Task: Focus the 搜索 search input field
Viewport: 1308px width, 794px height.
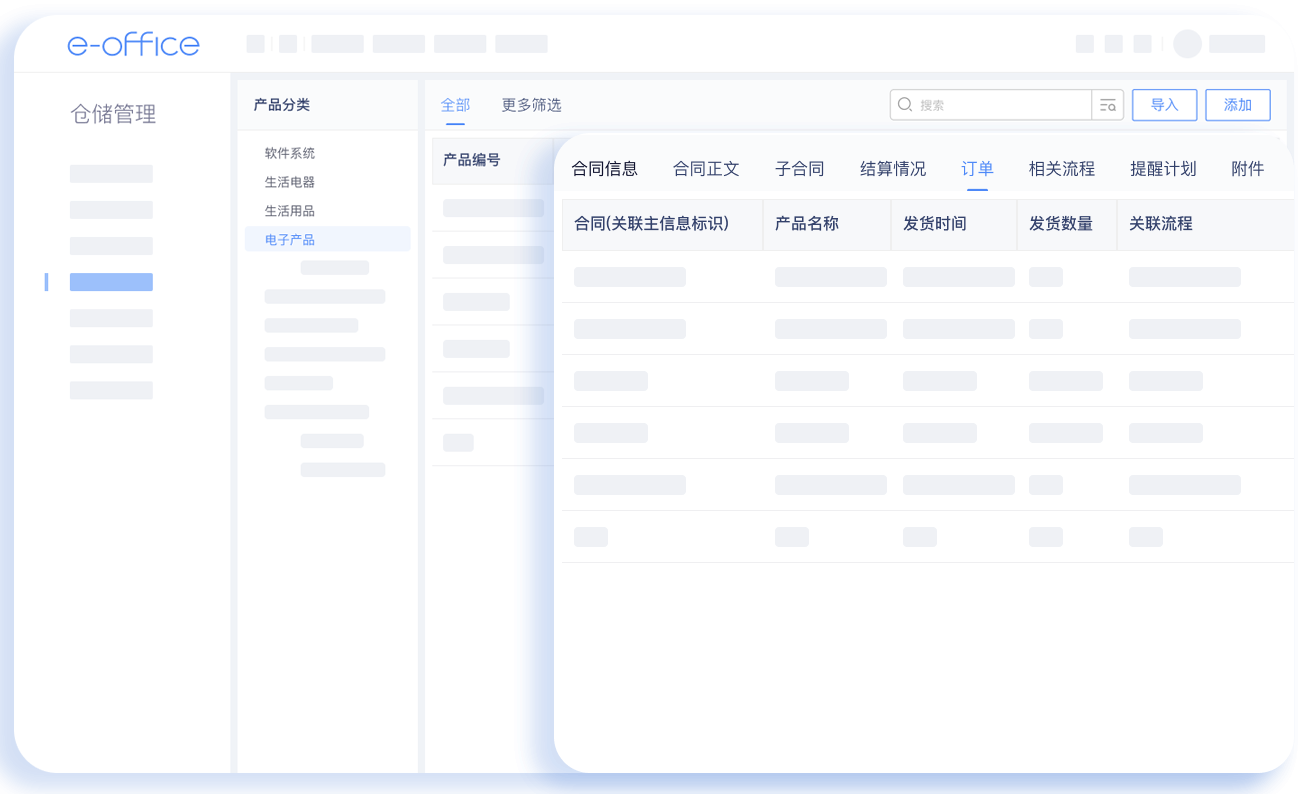Action: point(991,105)
